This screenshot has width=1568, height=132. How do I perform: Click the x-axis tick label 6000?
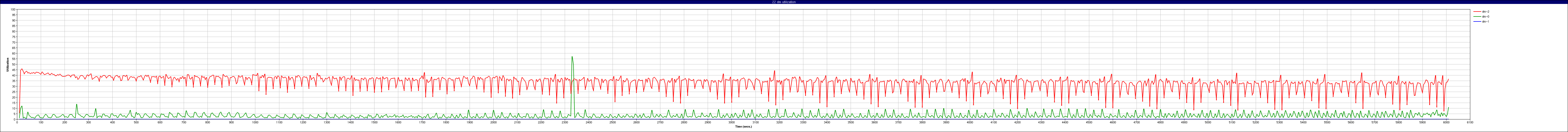pyautogui.click(x=1446, y=122)
